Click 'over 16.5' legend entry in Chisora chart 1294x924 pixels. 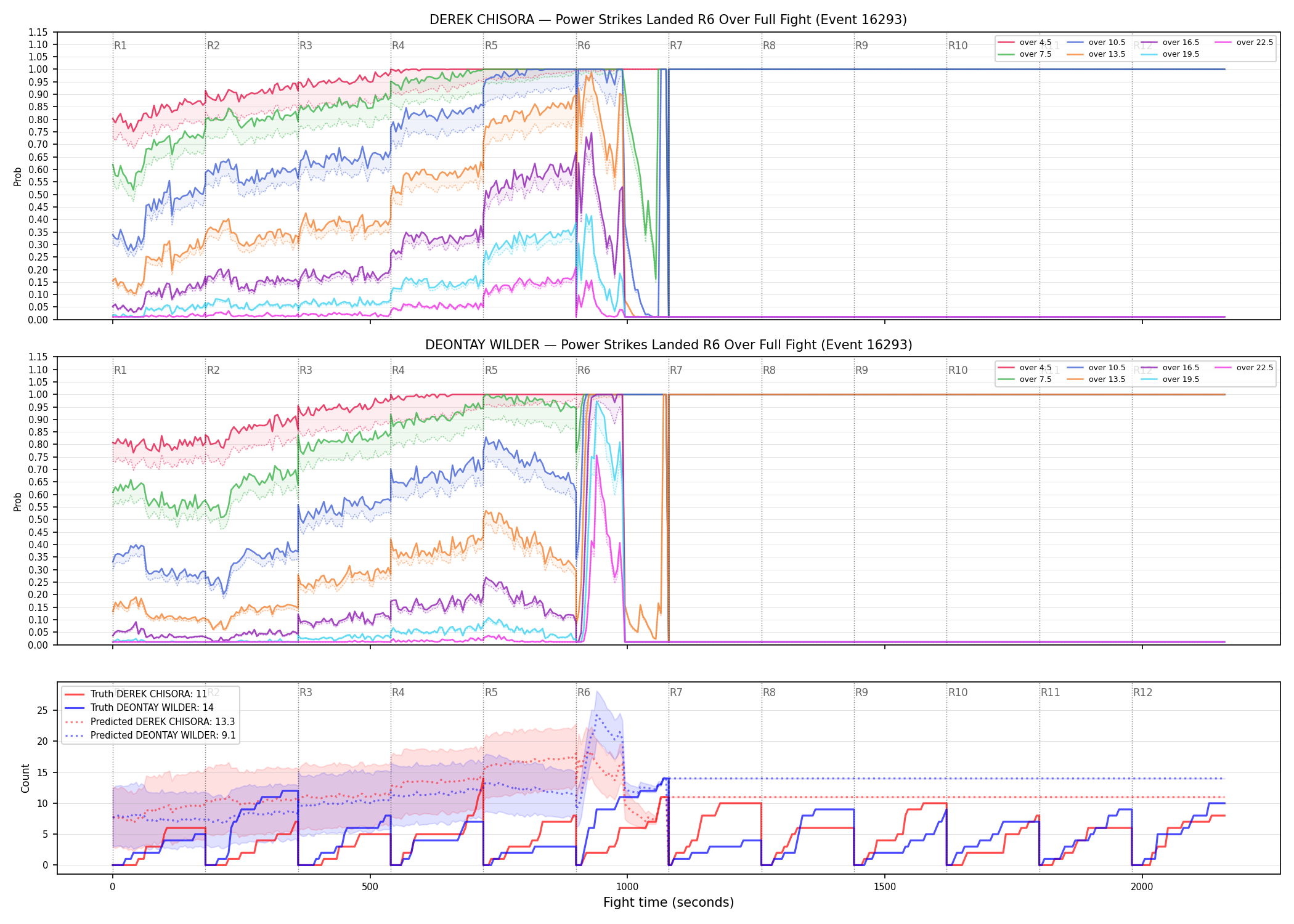point(1170,43)
